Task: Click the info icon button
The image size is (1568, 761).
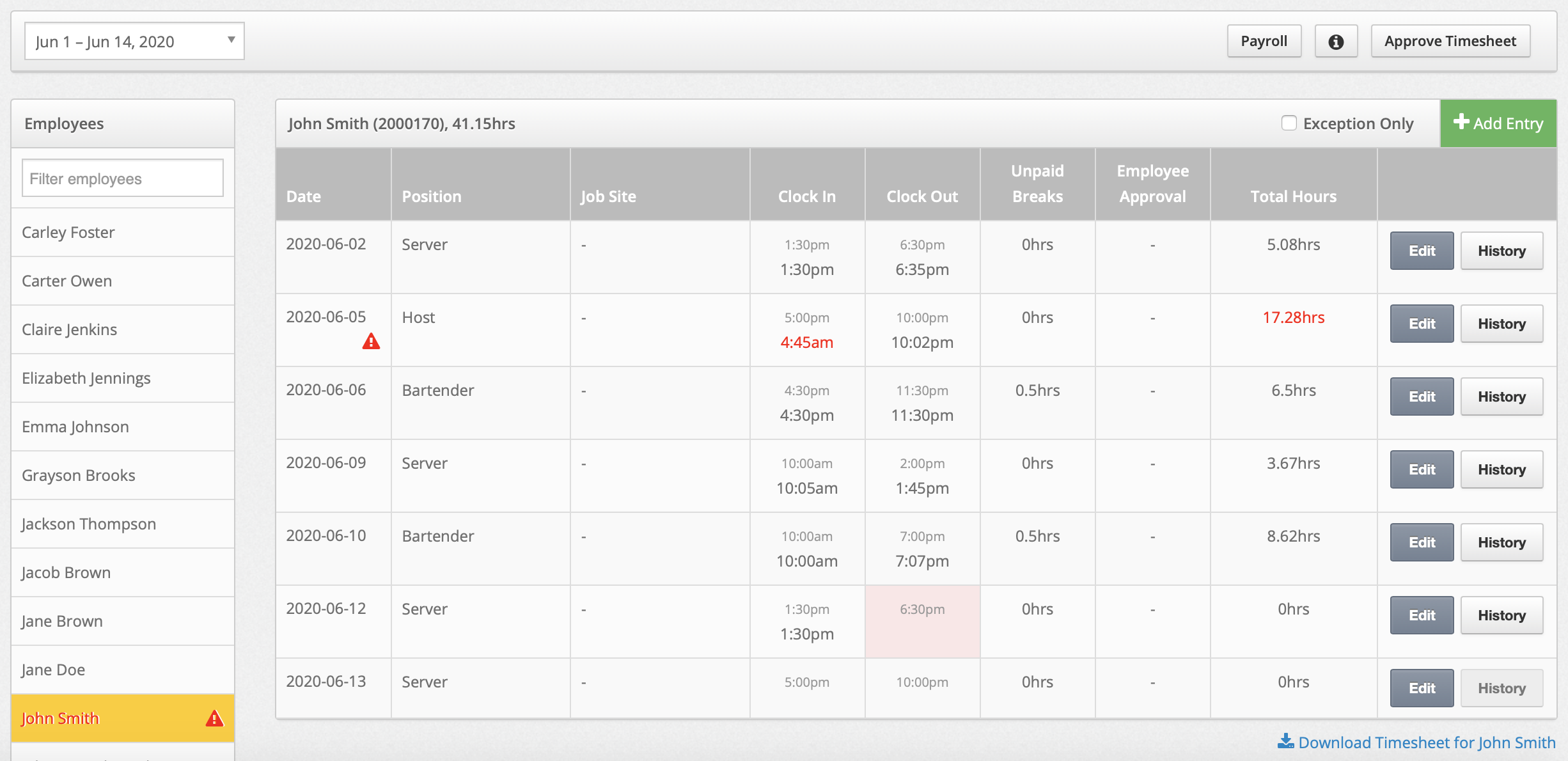Action: pos(1336,42)
